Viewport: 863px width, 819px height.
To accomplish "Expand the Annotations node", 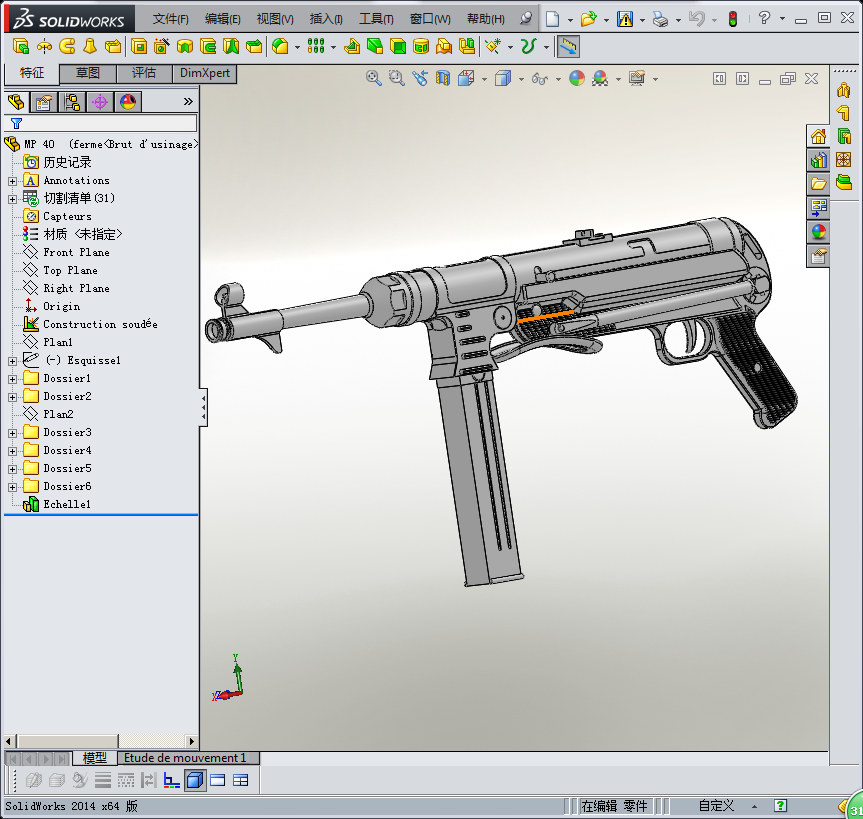I will (12, 181).
